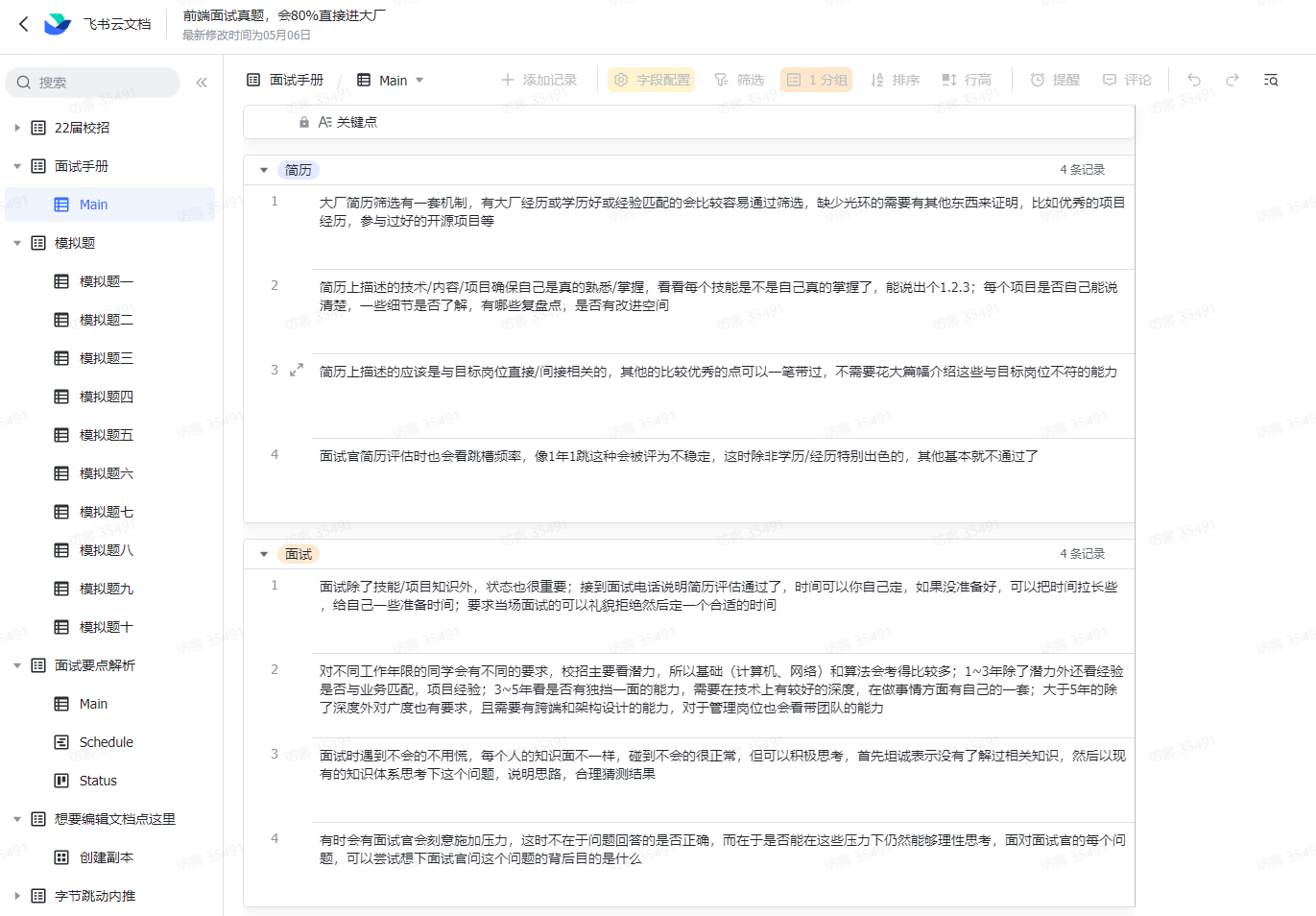Click the Schedule view icon
This screenshot has width=1316, height=916.
(x=61, y=742)
